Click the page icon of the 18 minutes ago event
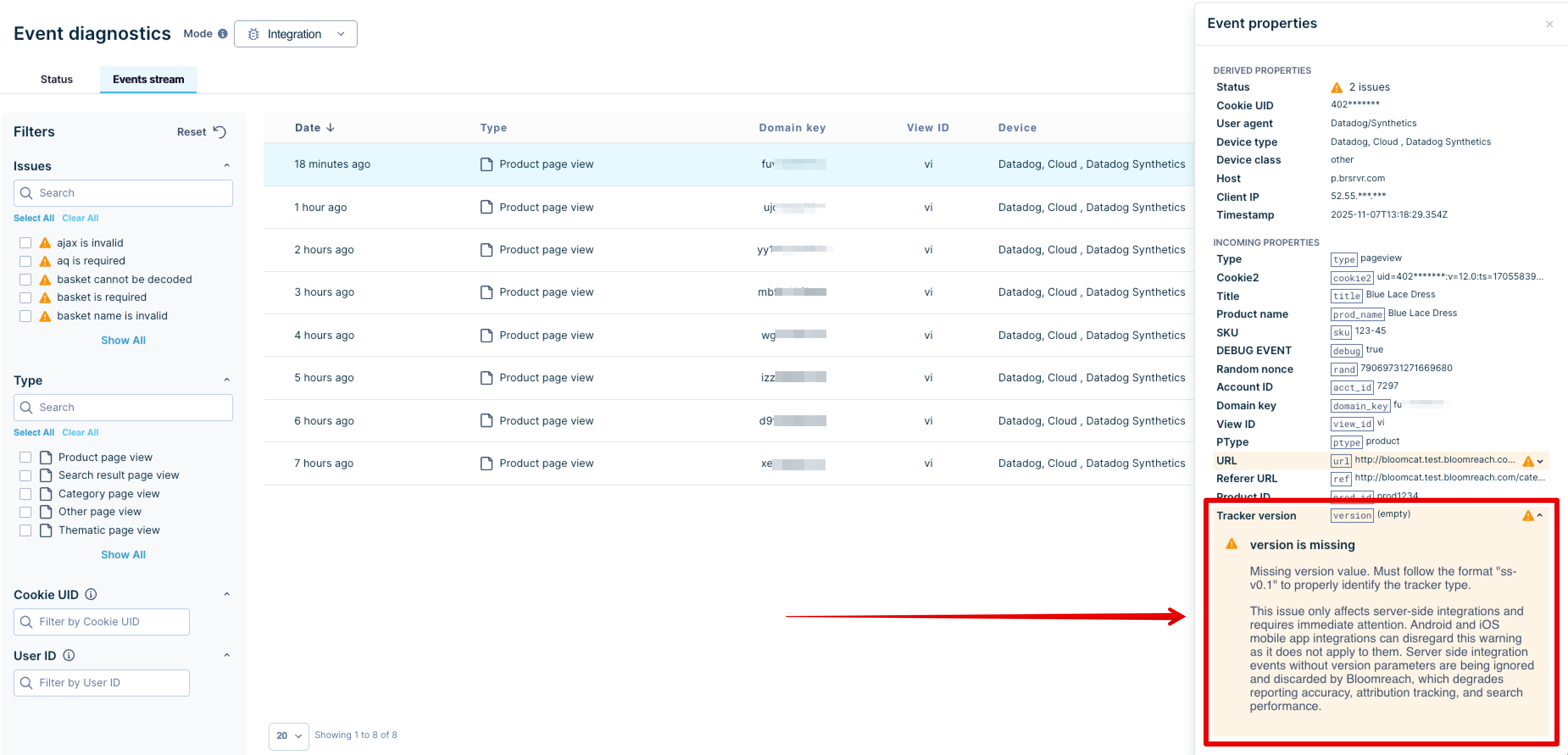This screenshot has width=1568, height=755. (486, 164)
